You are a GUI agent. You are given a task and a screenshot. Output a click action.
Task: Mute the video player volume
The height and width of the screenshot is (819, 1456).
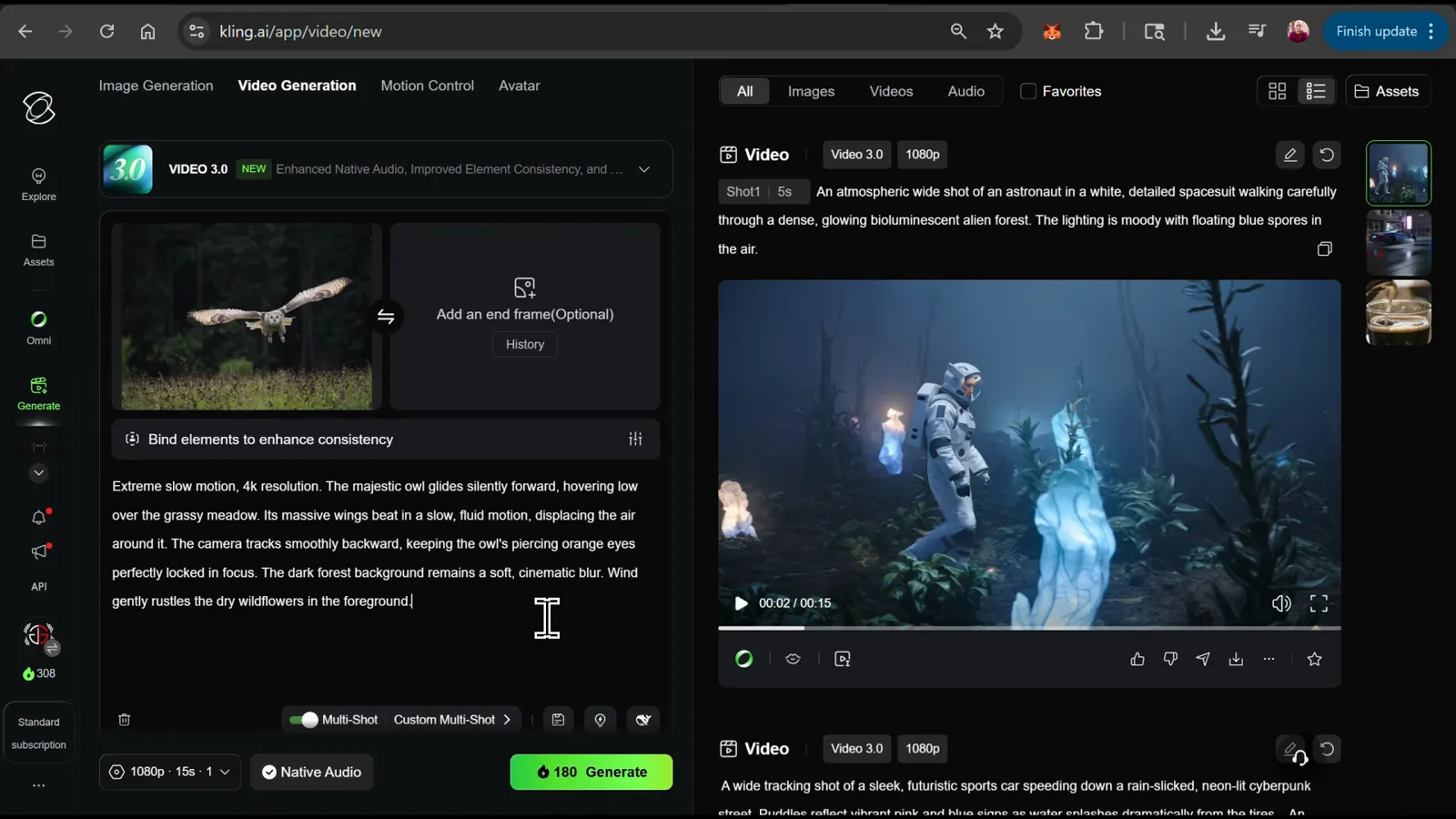[x=1281, y=603]
